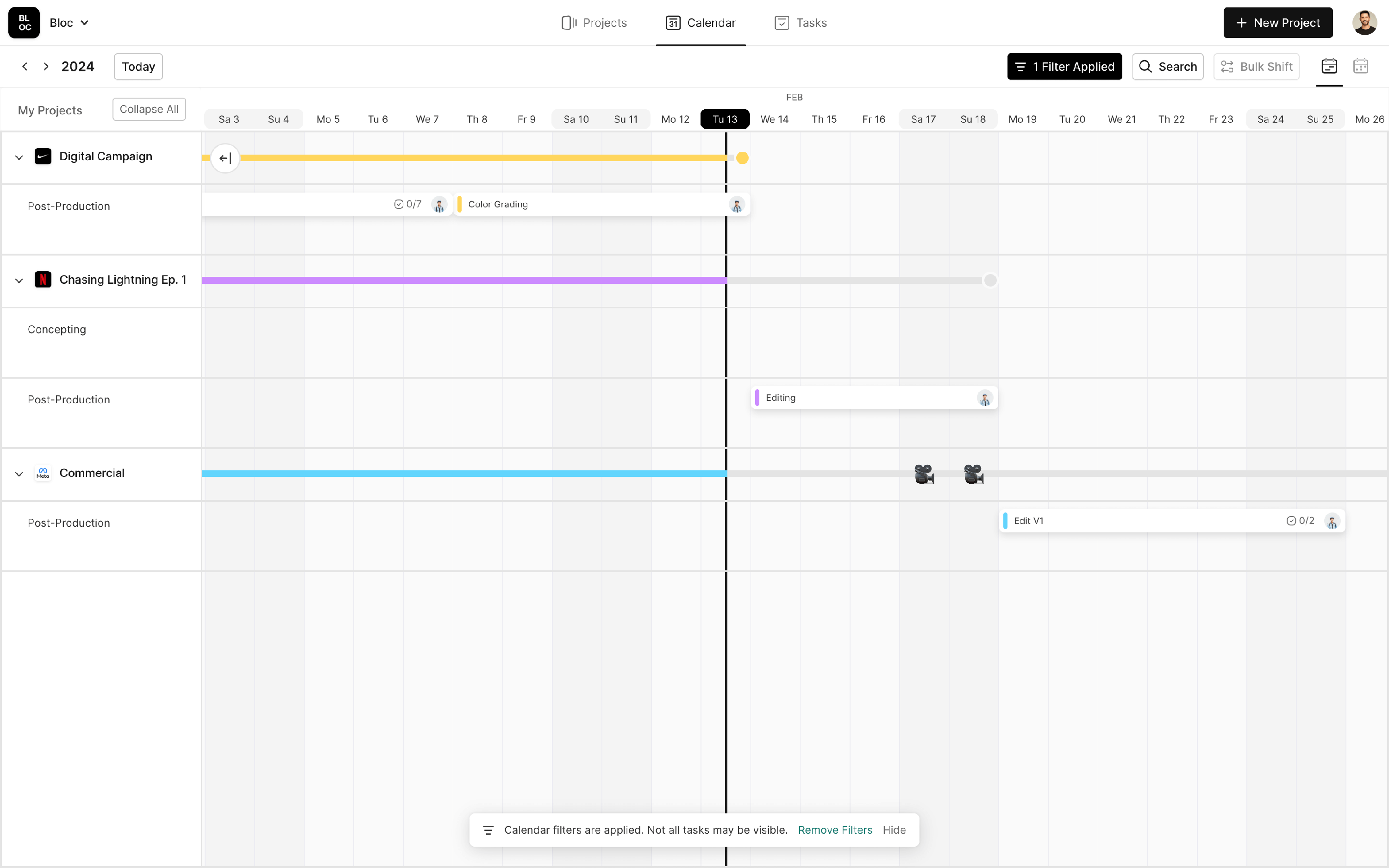Screen dimensions: 1389x868
Task: Collapse the Chasing Lightning Ep. 1 project
Action: point(19,281)
